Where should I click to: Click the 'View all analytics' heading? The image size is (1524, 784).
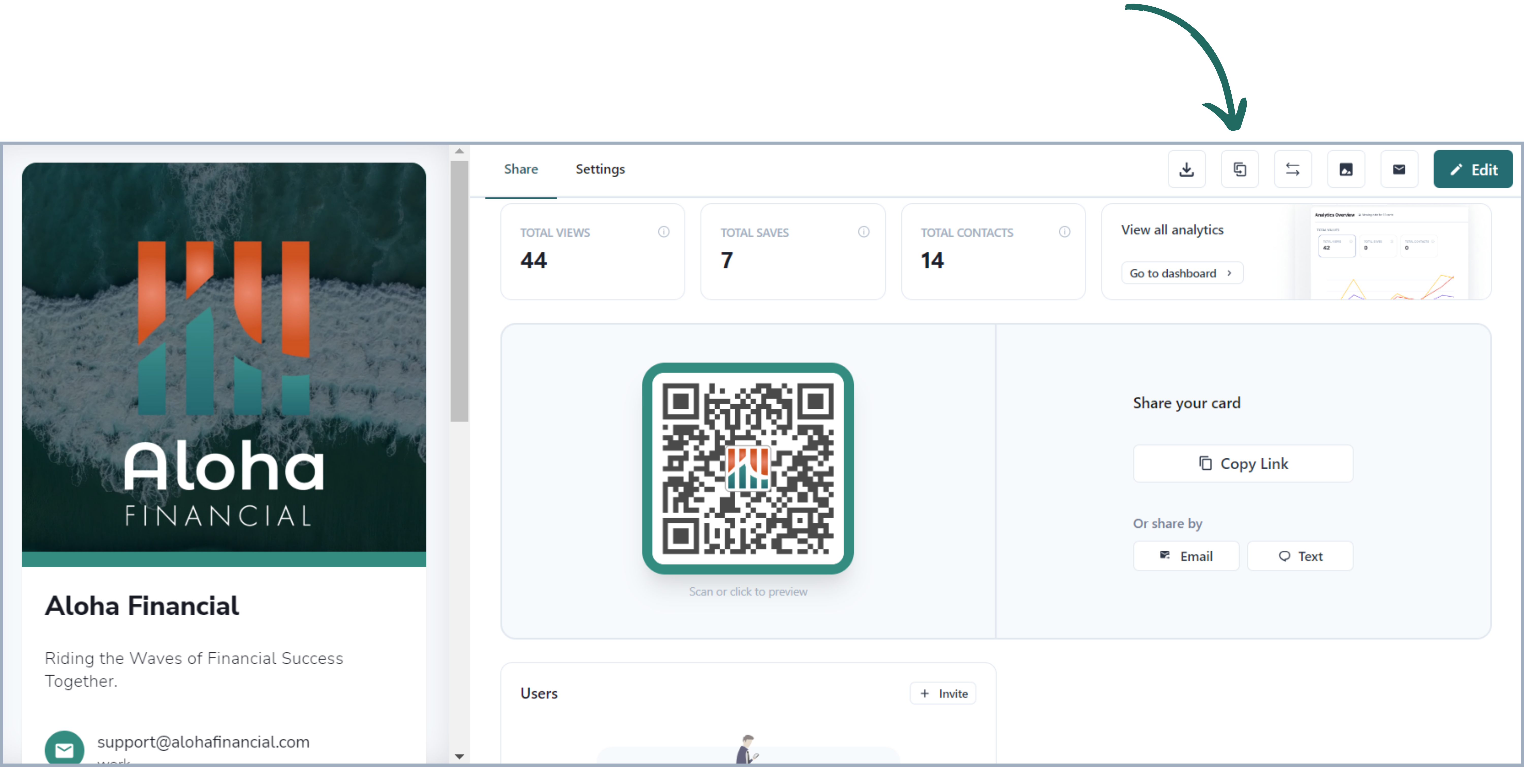coord(1172,230)
